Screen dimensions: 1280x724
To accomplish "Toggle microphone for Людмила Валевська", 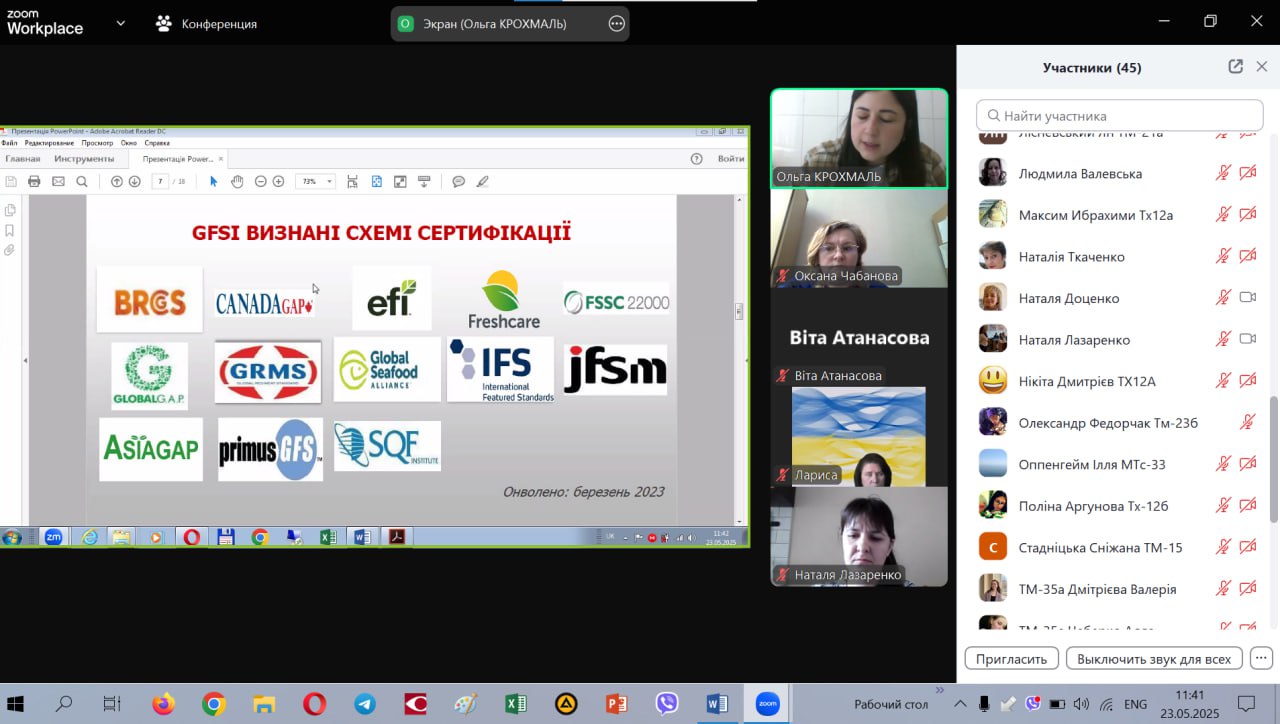I will [1223, 173].
